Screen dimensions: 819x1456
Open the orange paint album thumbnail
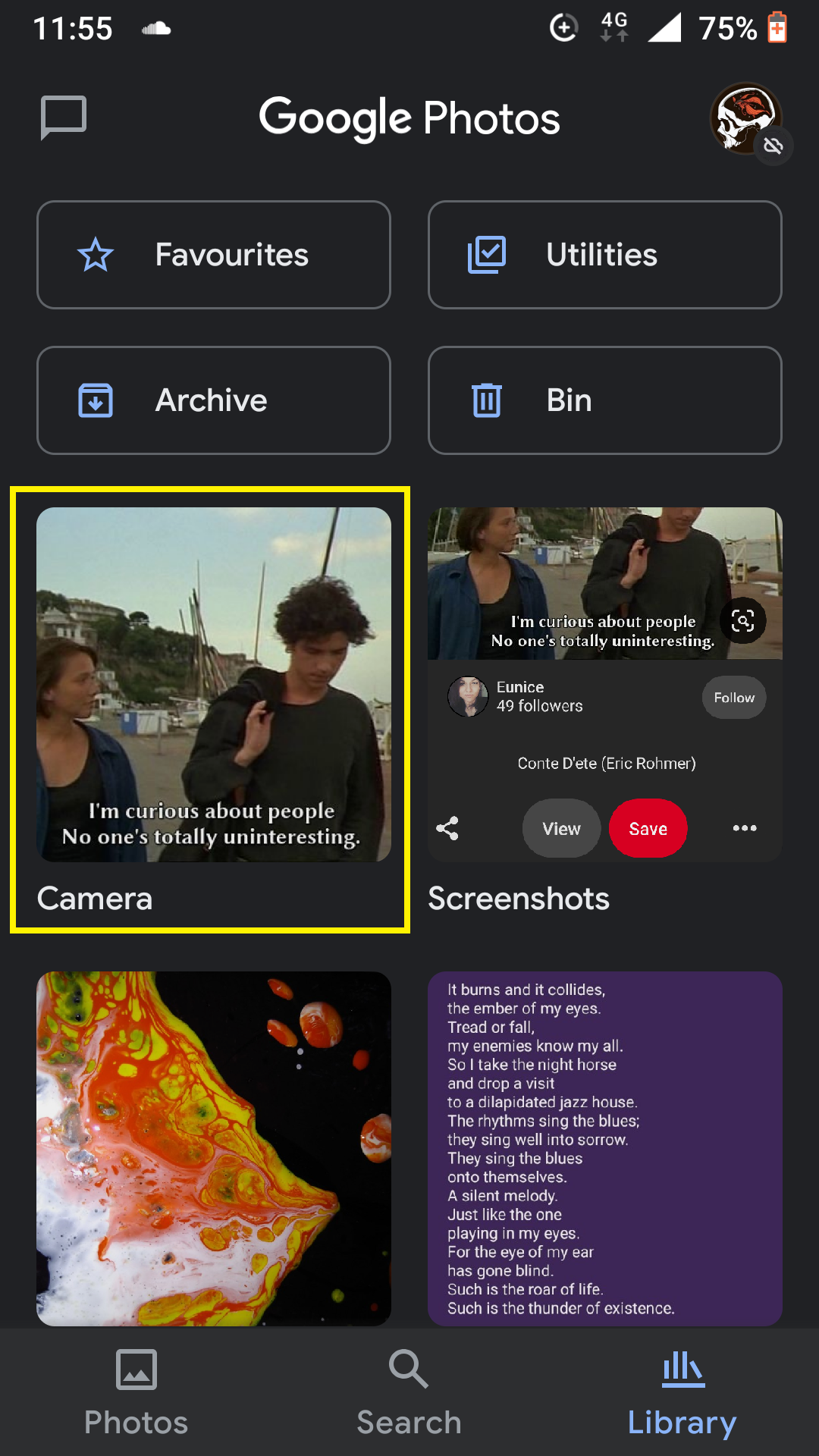coord(214,1149)
